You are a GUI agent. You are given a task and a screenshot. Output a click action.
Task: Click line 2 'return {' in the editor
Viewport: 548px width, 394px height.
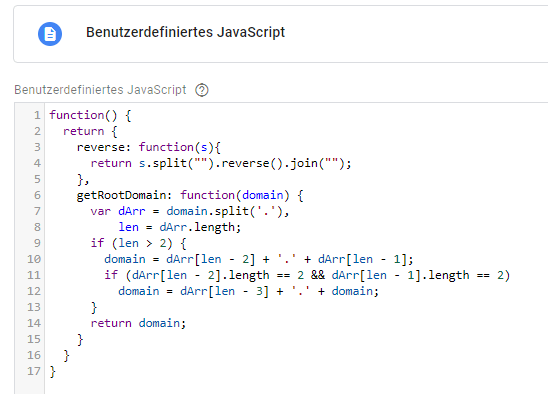[x=90, y=131]
